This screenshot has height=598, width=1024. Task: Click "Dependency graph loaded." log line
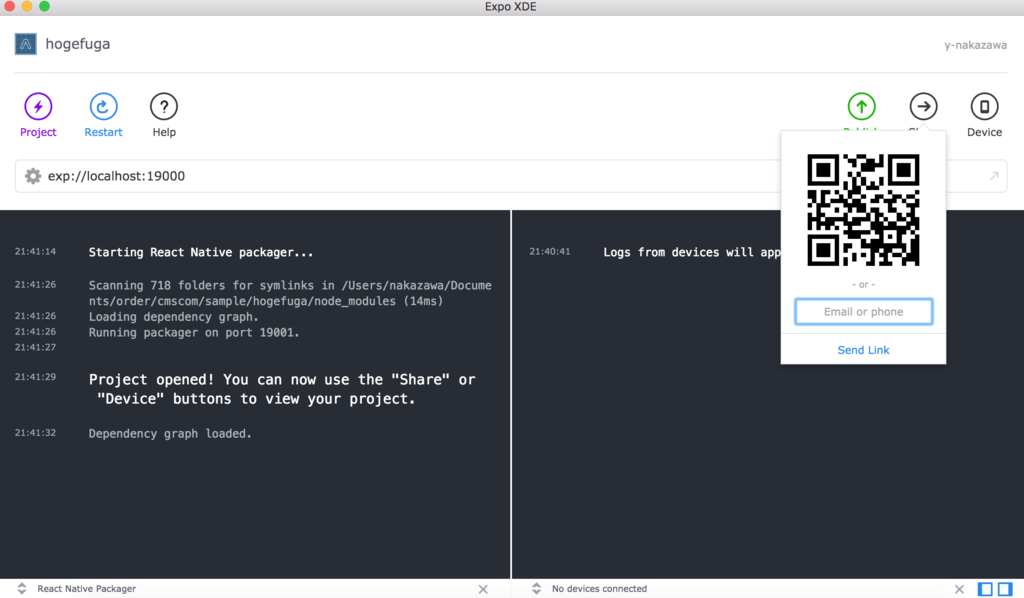pos(170,433)
